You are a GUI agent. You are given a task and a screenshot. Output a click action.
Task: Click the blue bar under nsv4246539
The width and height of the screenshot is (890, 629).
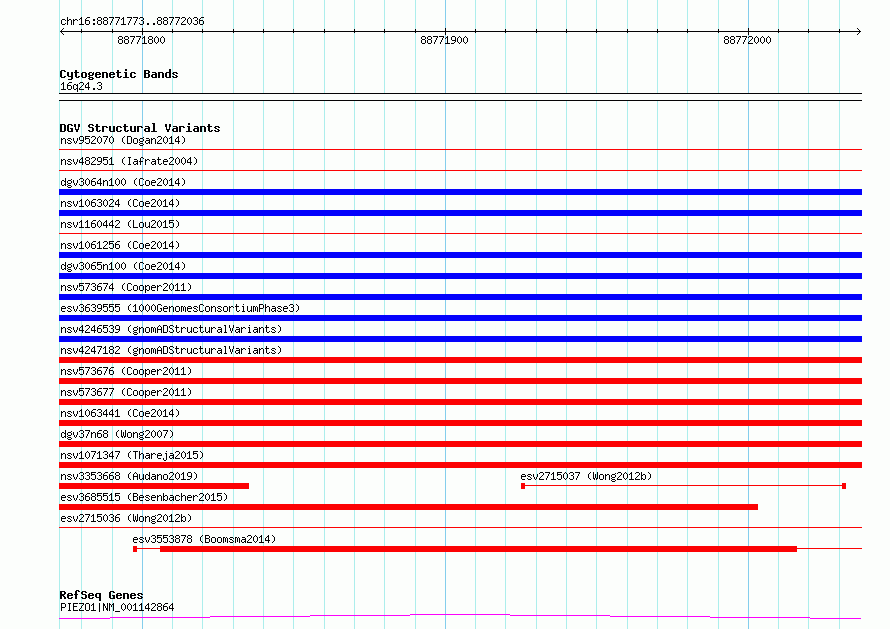(x=460, y=339)
